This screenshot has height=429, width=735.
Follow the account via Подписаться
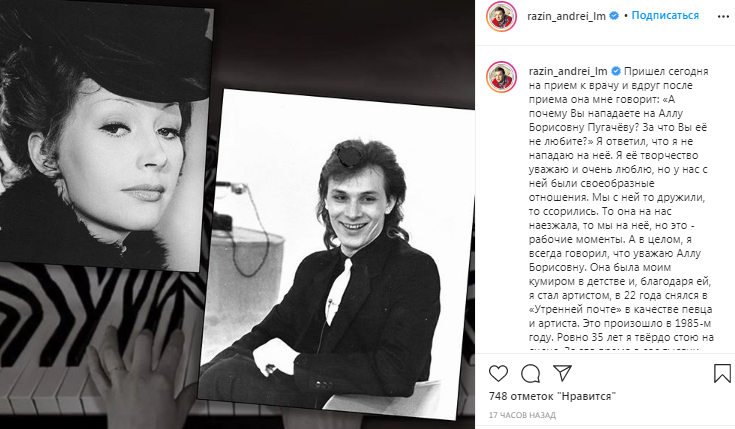click(x=665, y=15)
